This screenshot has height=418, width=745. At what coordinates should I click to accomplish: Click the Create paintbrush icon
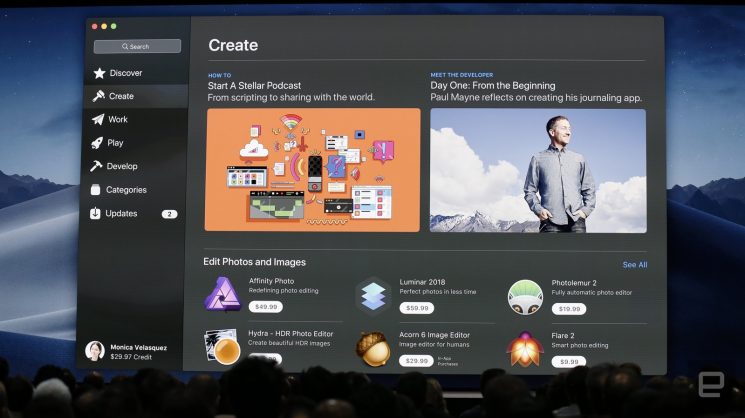(x=98, y=96)
